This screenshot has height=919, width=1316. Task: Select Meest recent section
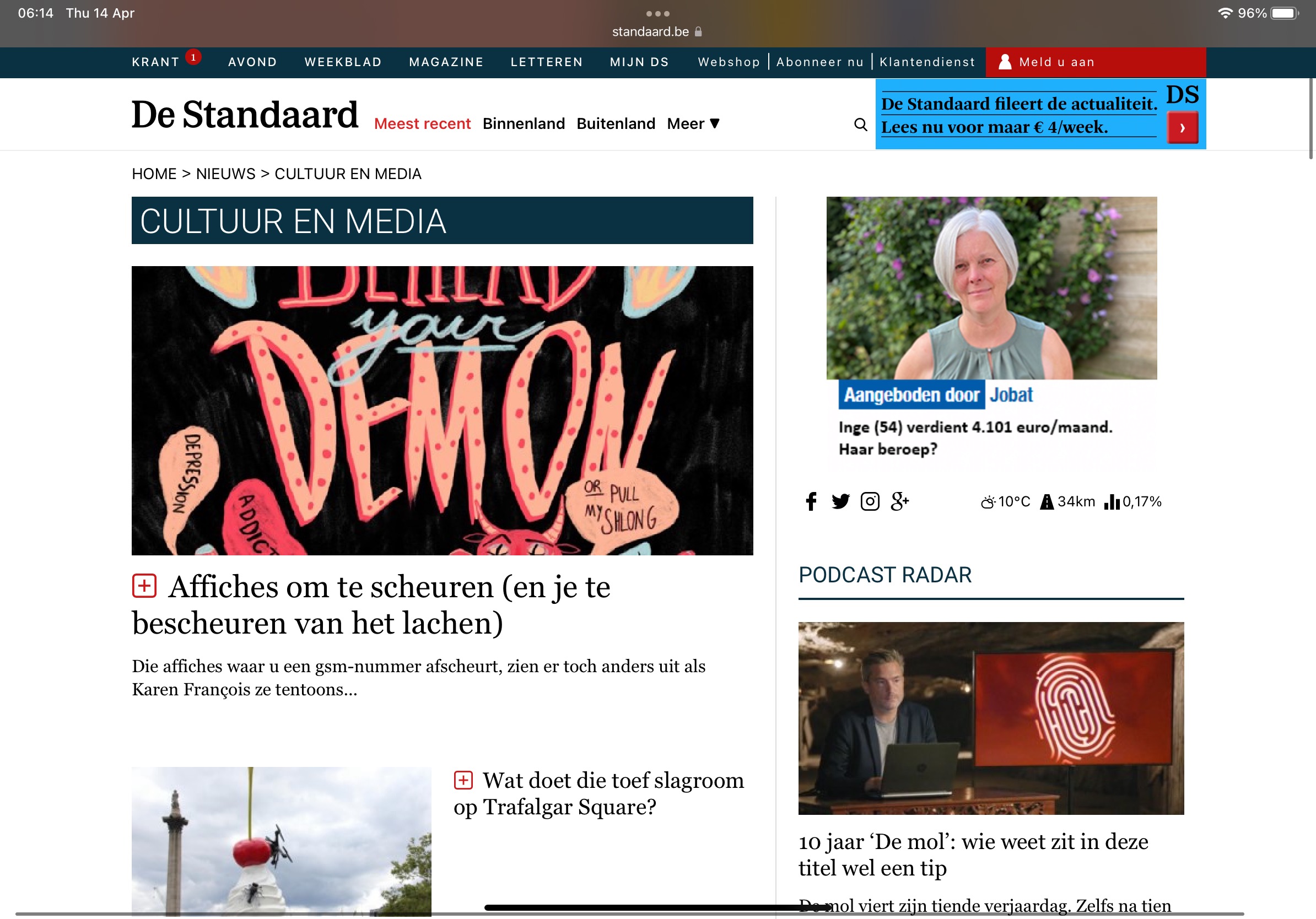pos(422,124)
